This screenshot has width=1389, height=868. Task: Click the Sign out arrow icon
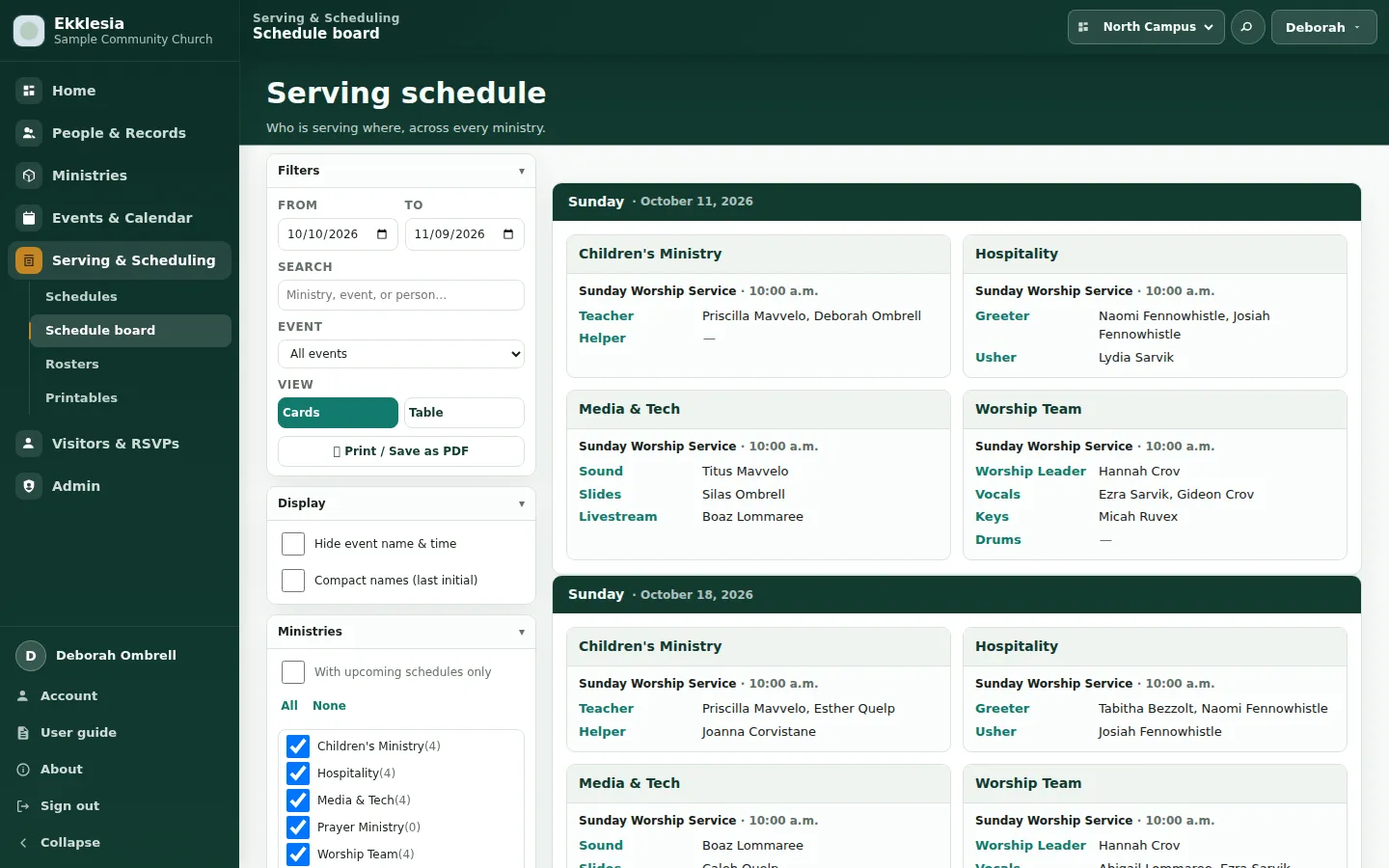[23, 806]
